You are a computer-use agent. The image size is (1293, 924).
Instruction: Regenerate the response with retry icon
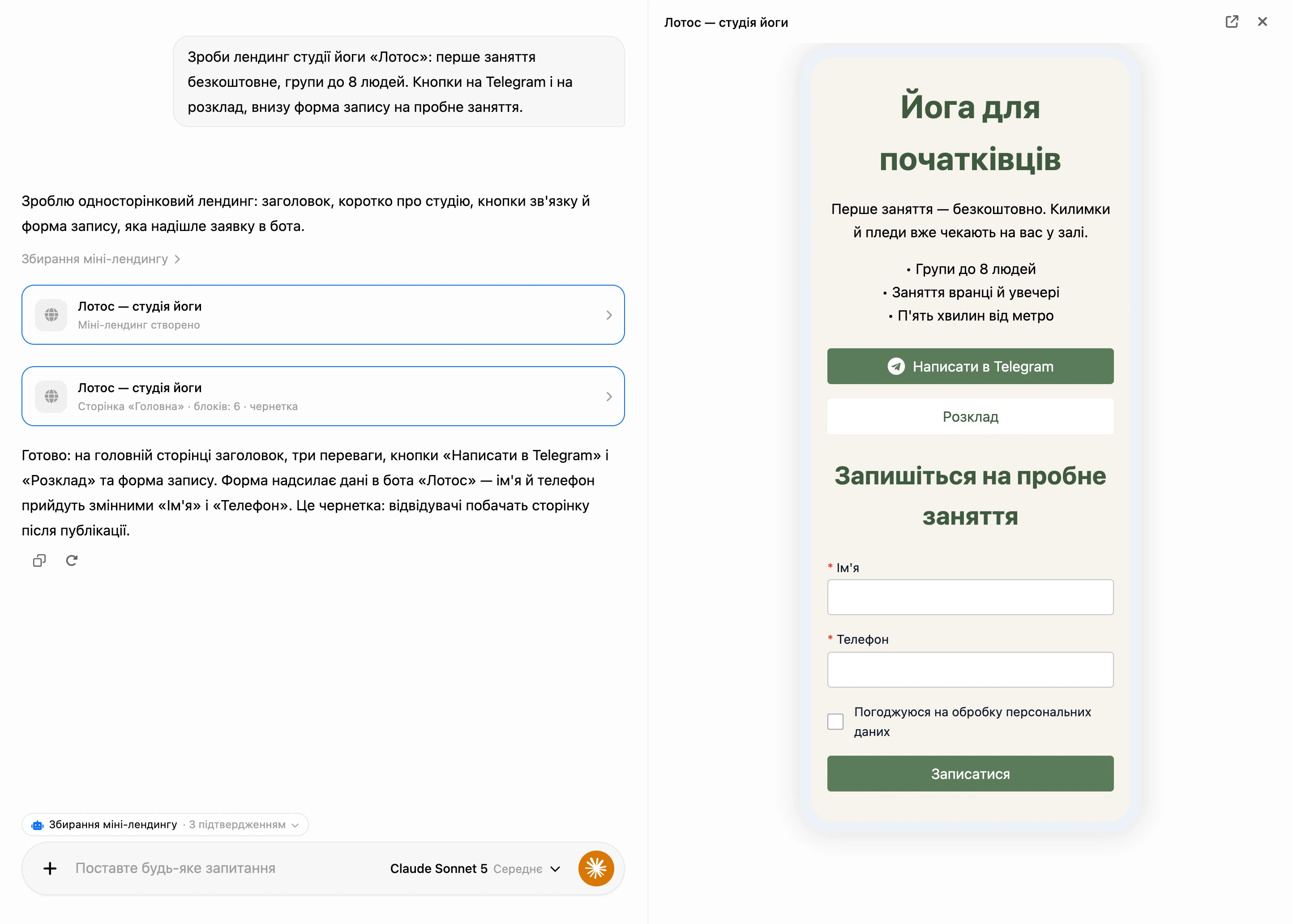click(x=72, y=560)
